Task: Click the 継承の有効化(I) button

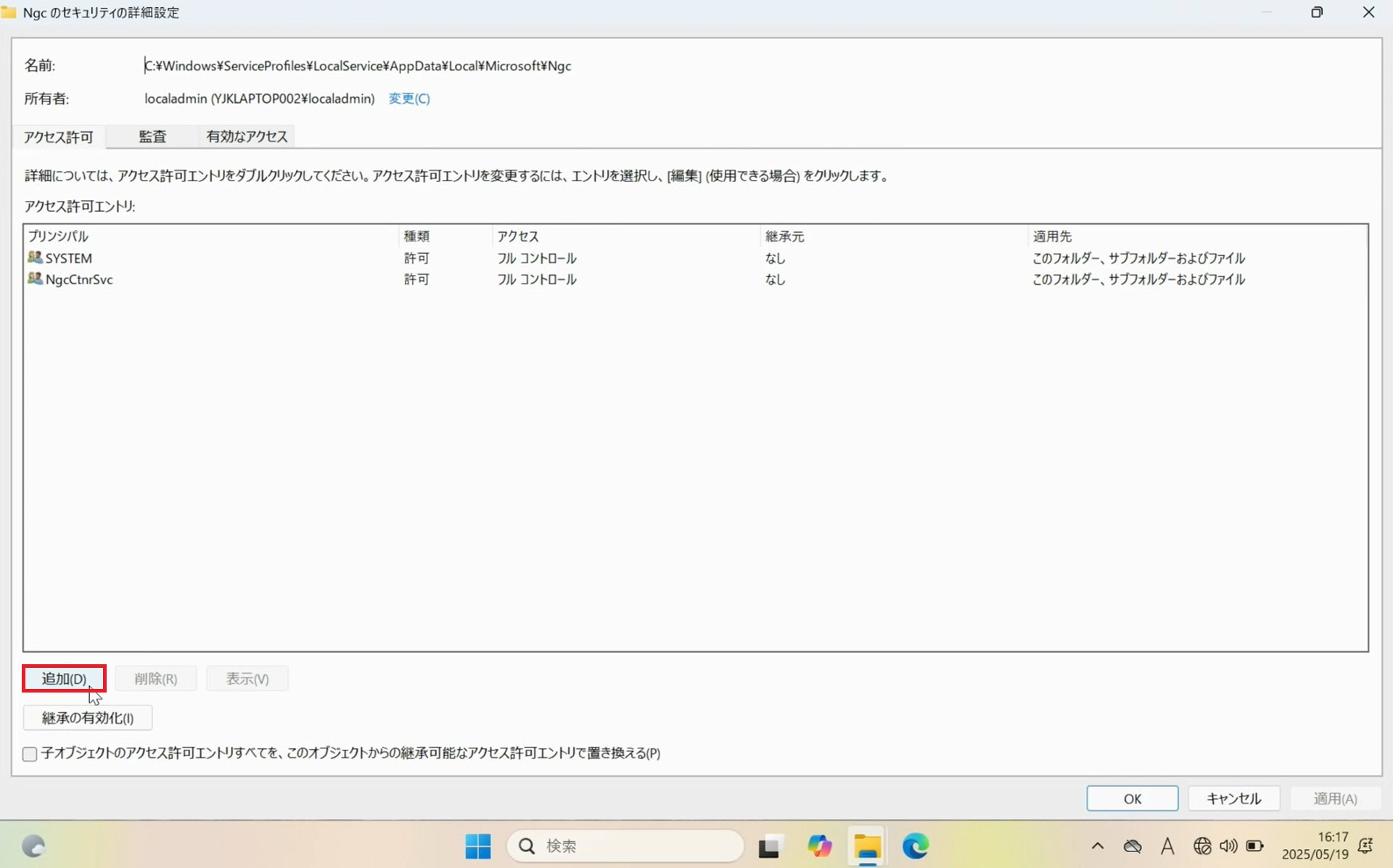Action: pyautogui.click(x=88, y=718)
